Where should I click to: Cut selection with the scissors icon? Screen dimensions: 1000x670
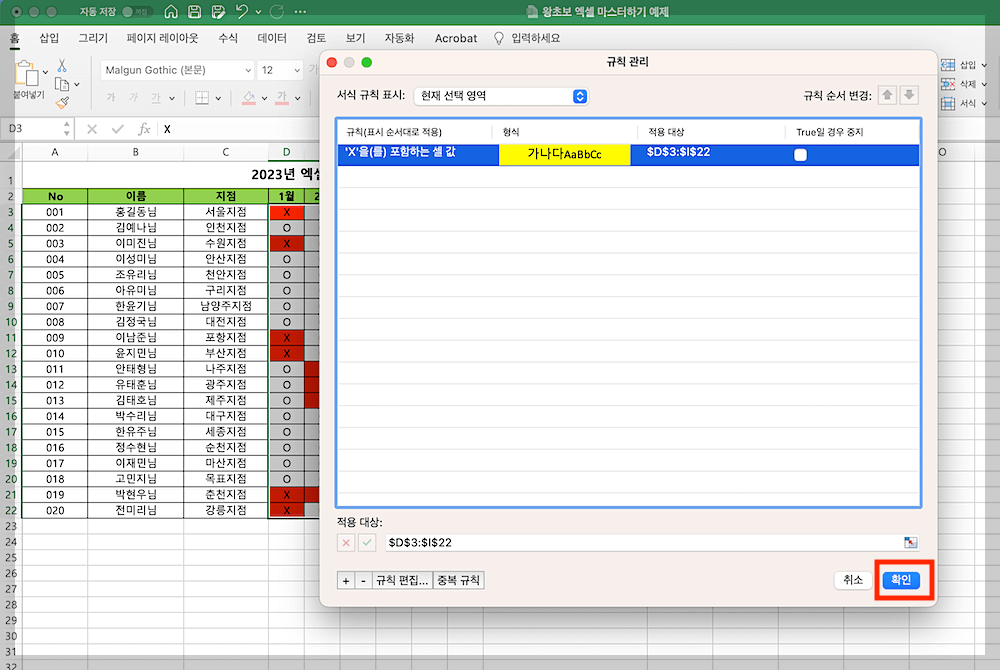62,66
